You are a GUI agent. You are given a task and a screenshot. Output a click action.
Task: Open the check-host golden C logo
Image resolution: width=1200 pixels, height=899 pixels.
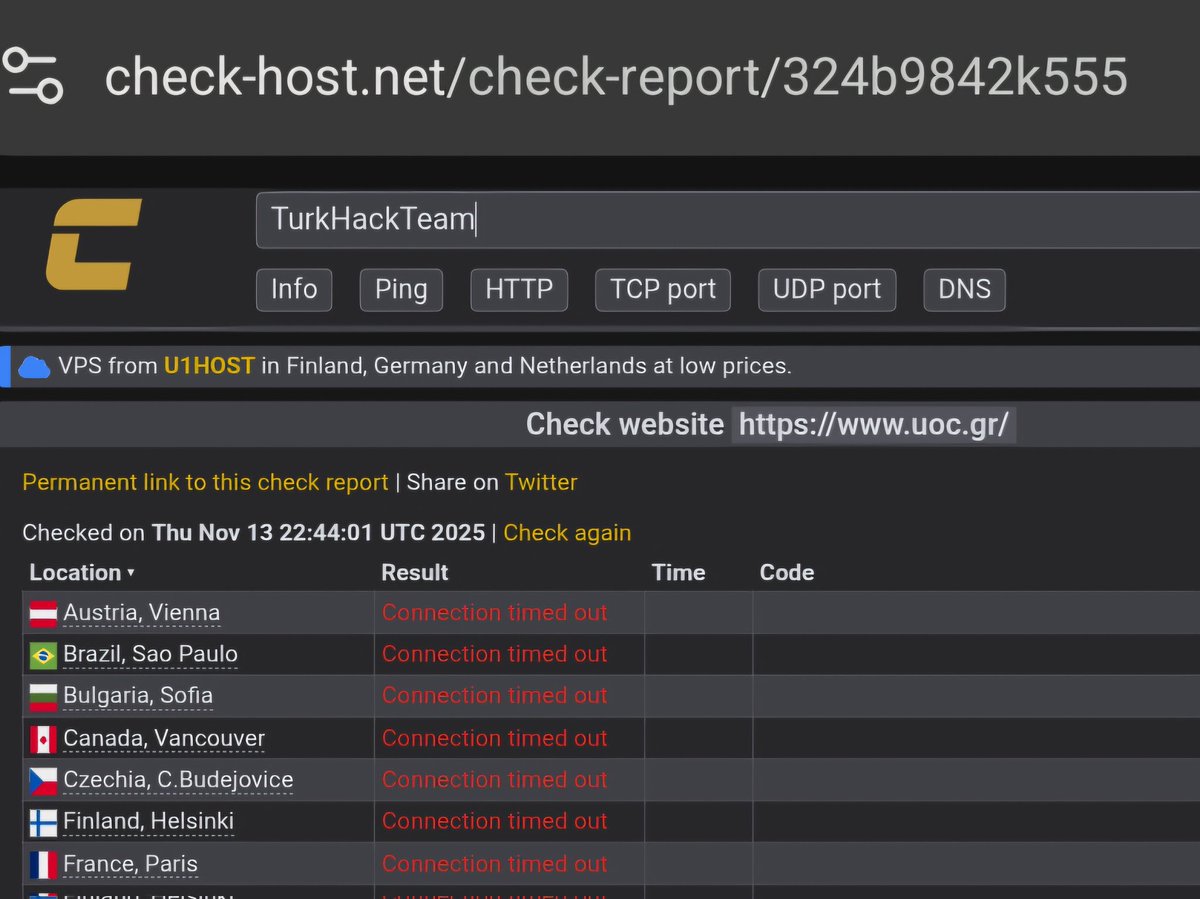[x=94, y=244]
